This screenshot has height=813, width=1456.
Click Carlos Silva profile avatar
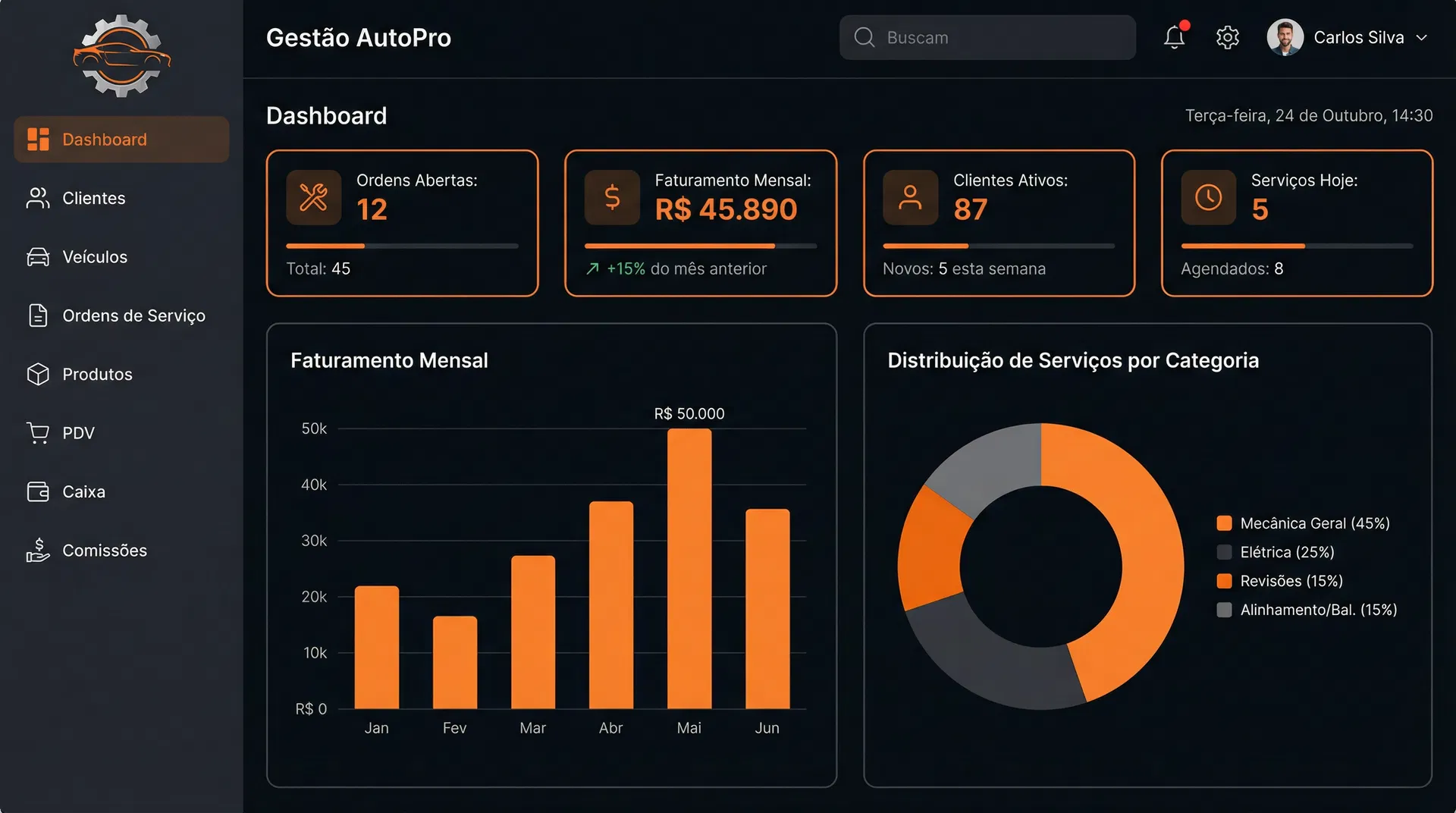(x=1285, y=37)
